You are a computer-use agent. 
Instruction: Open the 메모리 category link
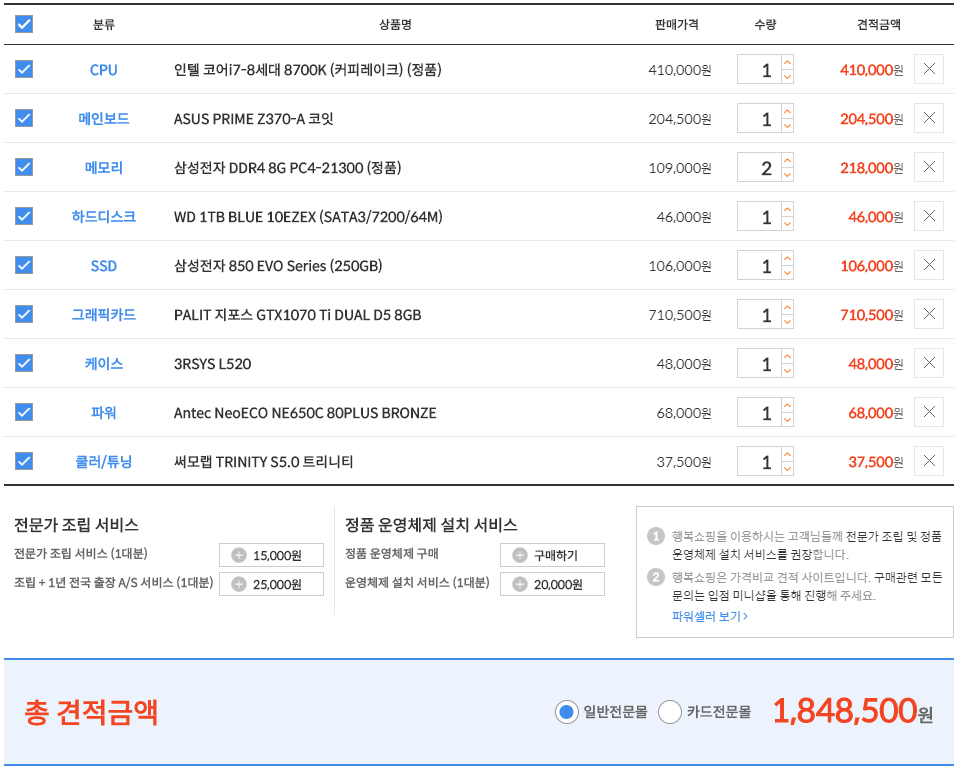point(103,167)
